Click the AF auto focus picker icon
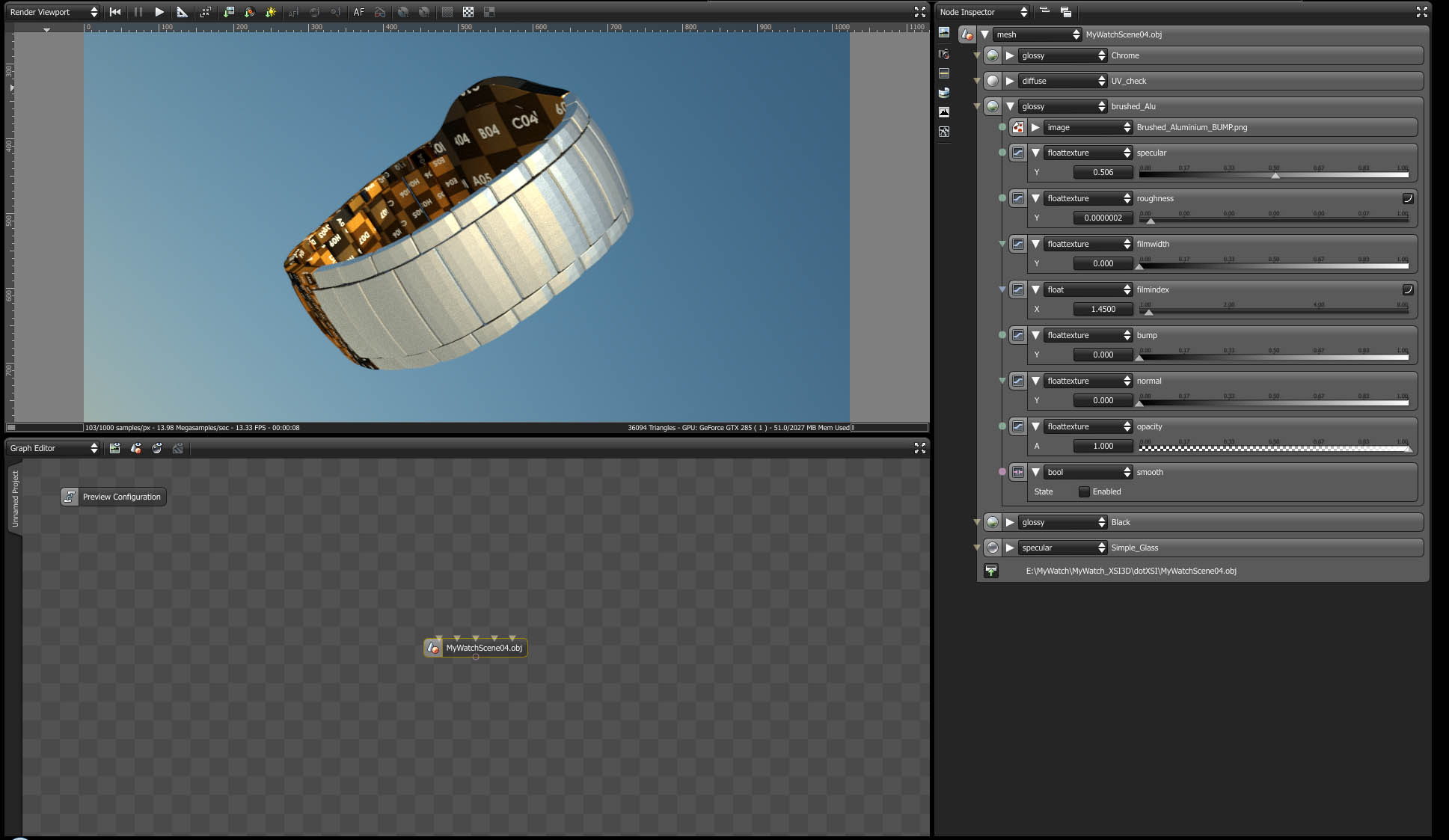Image resolution: width=1449 pixels, height=840 pixels. (359, 12)
